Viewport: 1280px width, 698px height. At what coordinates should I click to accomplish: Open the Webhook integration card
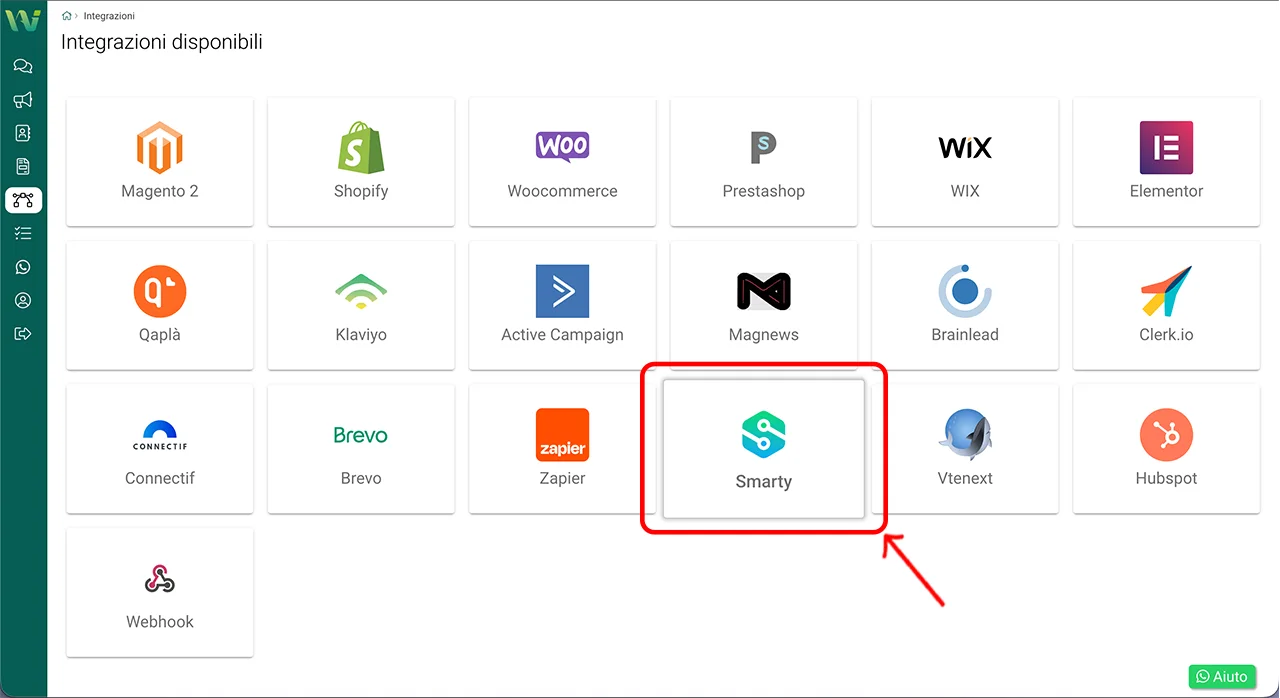[160, 592]
